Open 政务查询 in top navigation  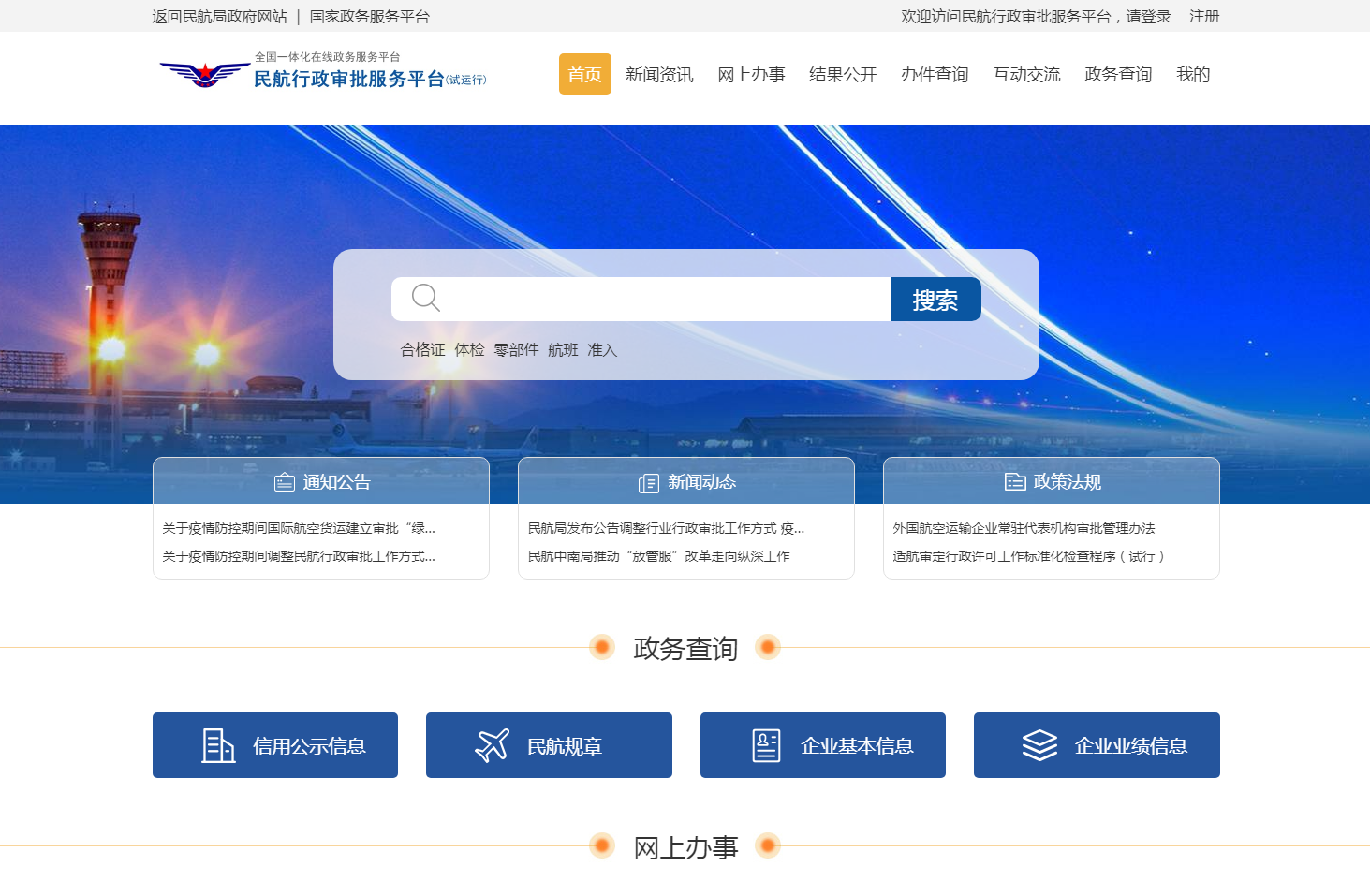click(x=1118, y=74)
